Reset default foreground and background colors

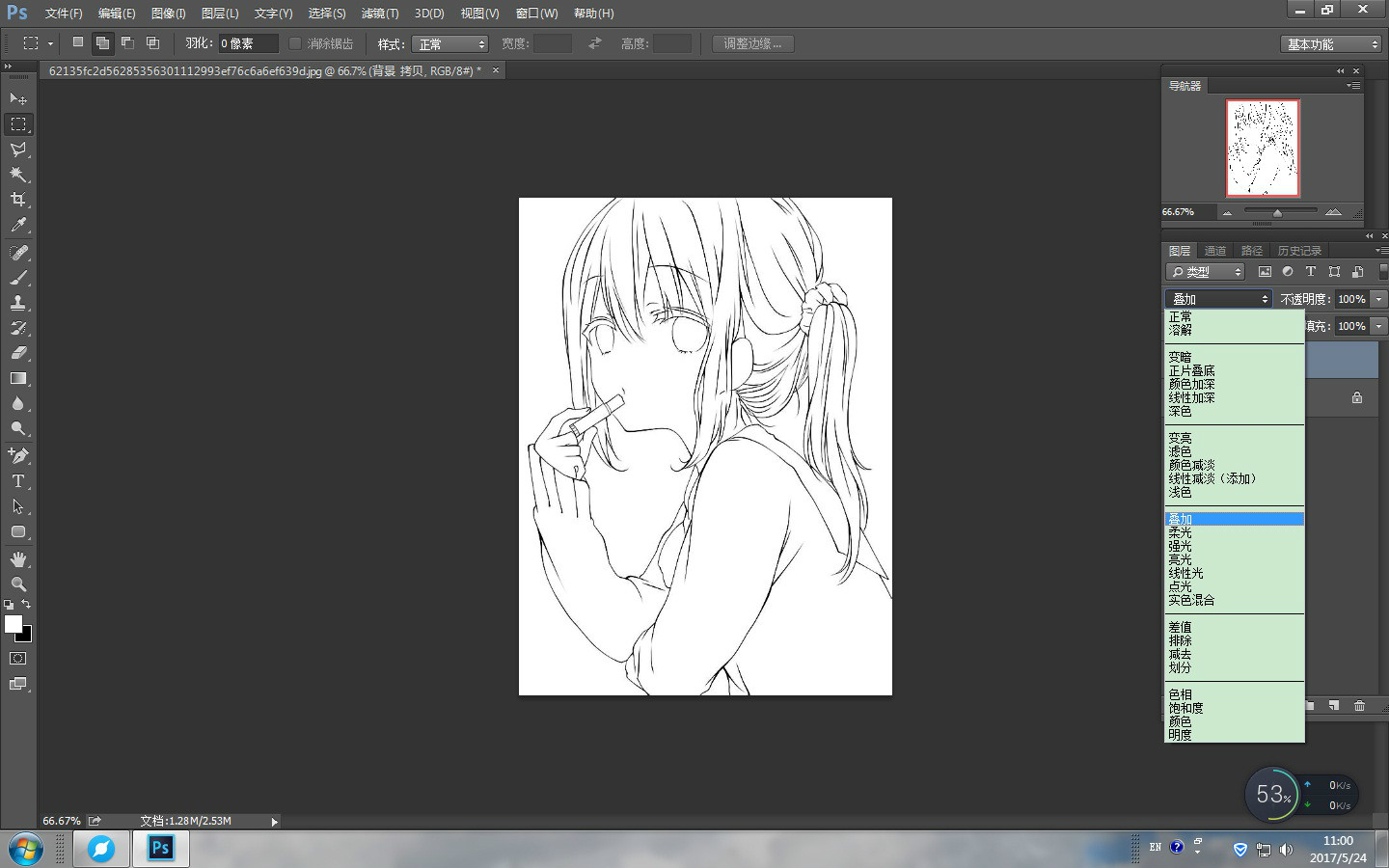[9, 605]
